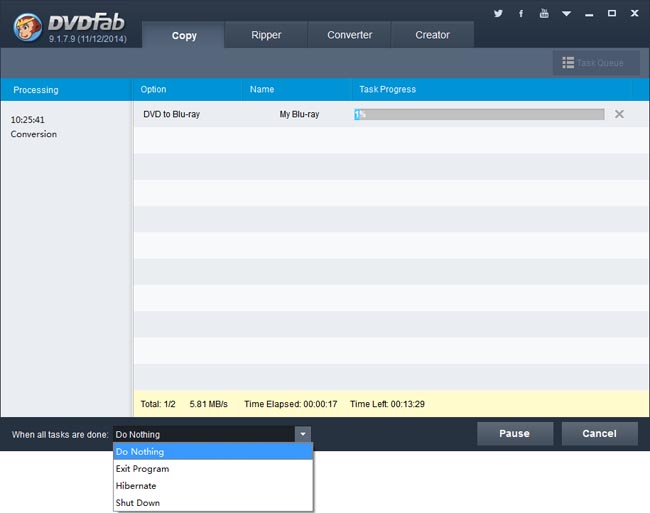Viewport: 650px width, 513px height.
Task: Open the title bar dropdown menu arrow
Action: (x=566, y=14)
